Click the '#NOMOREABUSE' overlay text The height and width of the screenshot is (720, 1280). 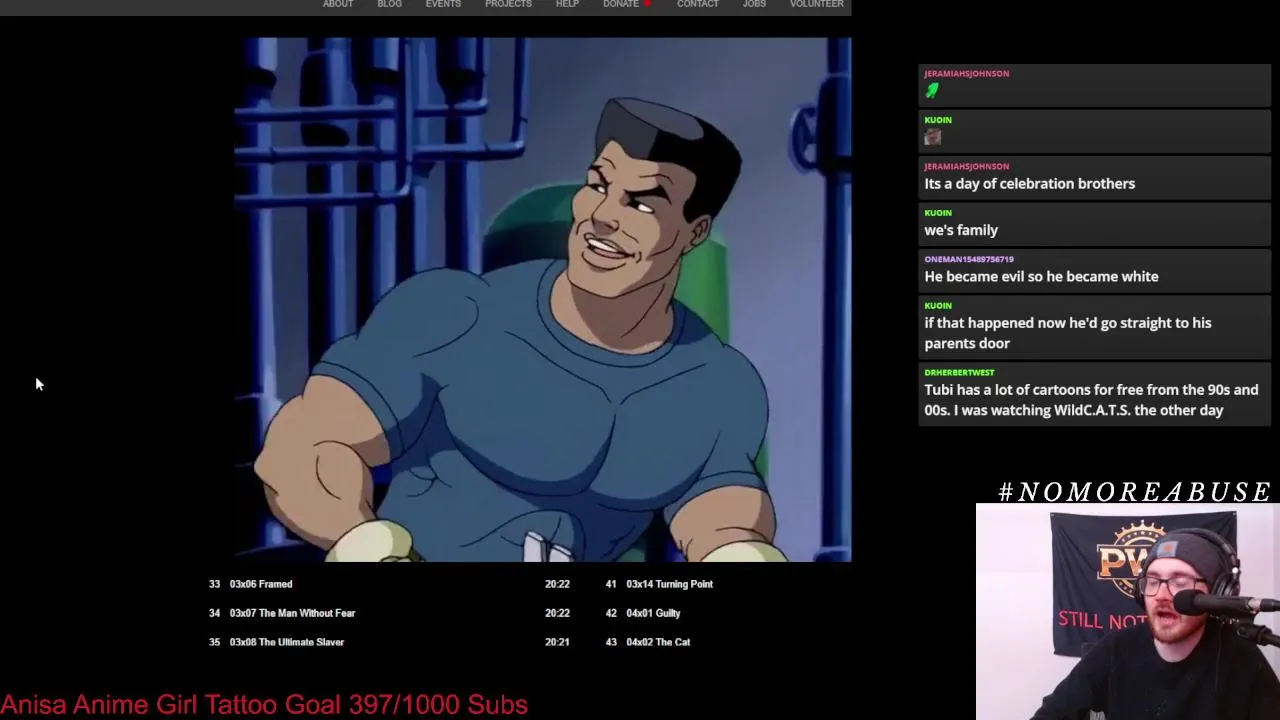click(x=1134, y=491)
